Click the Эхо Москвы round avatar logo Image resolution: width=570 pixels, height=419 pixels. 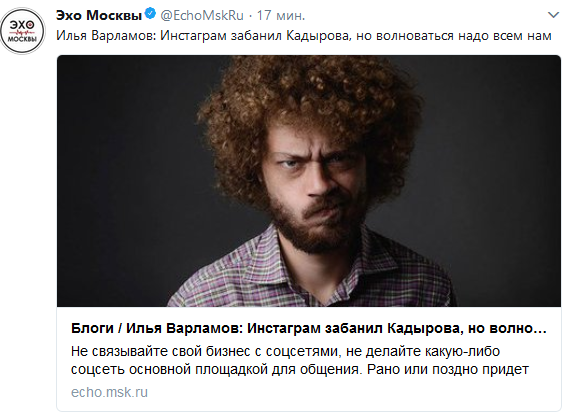pyautogui.click(x=22, y=31)
